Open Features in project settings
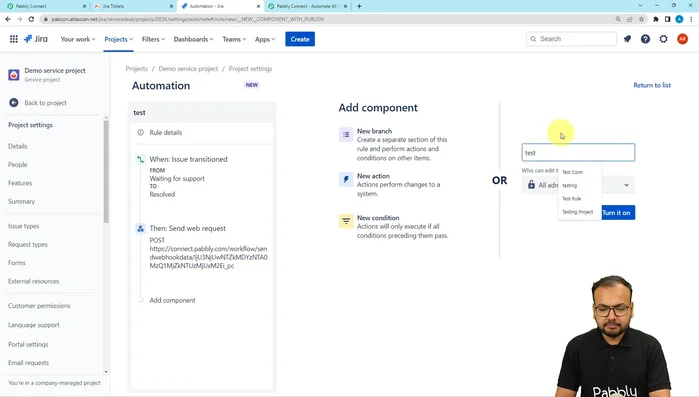 pyautogui.click(x=20, y=183)
